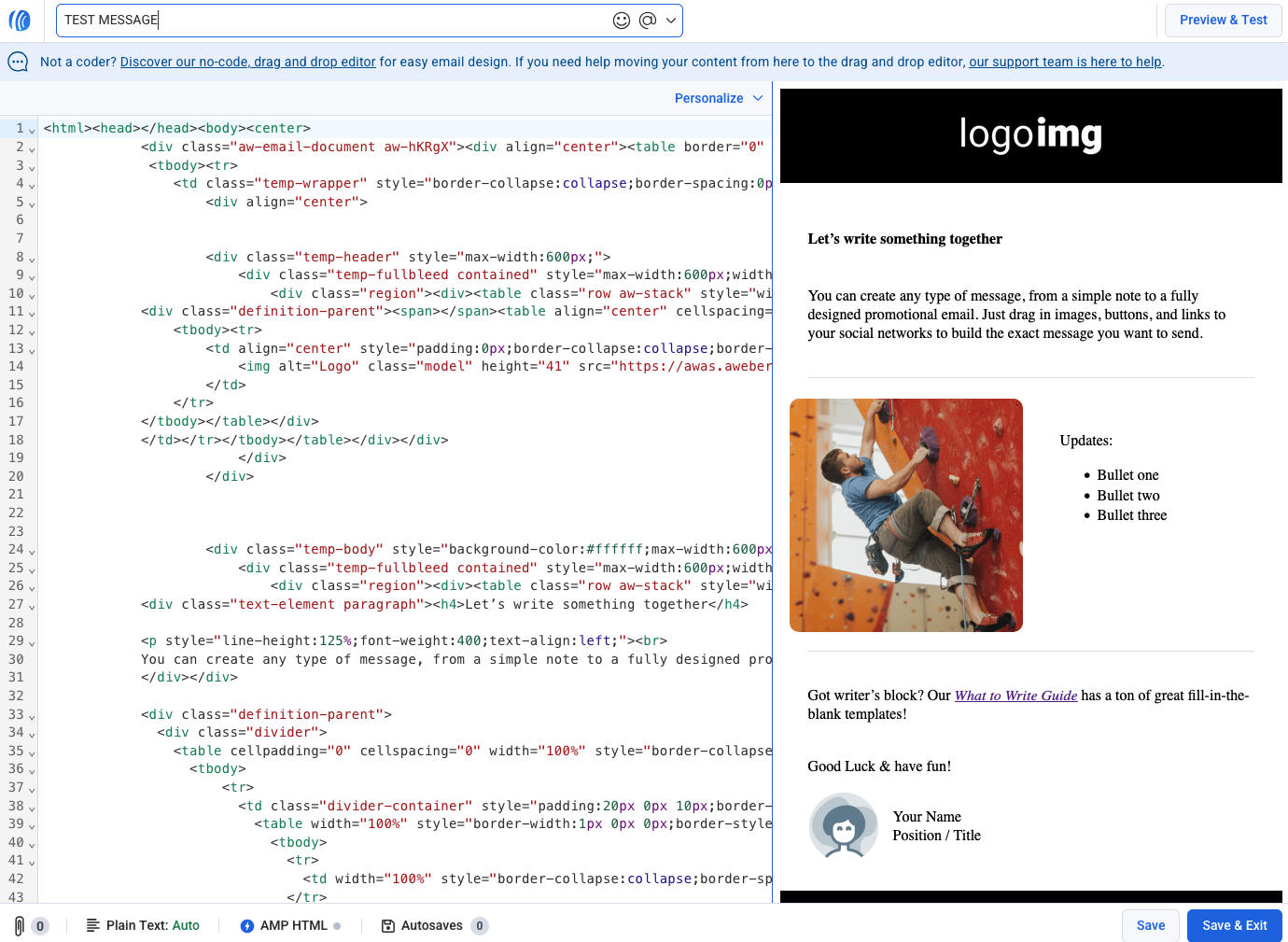Collapse code fold arrow on line 1

pos(32,130)
